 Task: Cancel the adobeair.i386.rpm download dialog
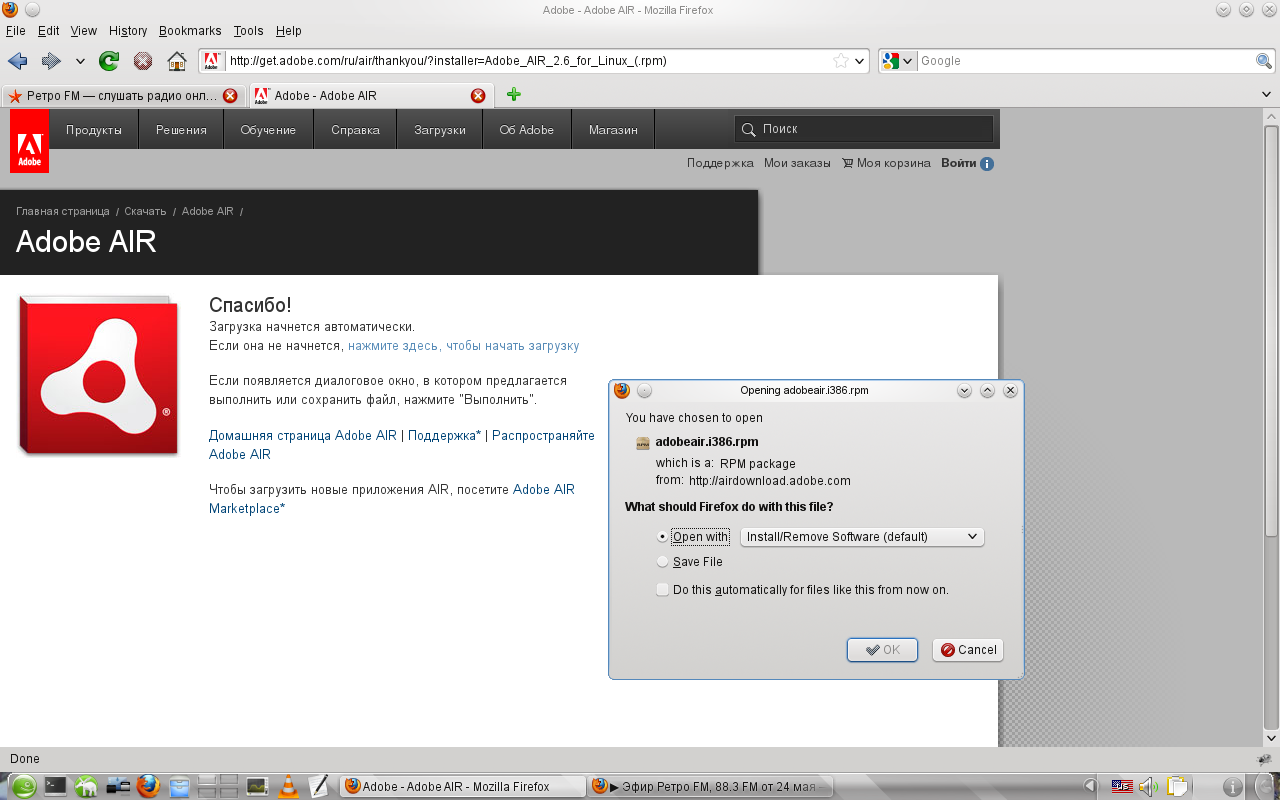click(x=968, y=650)
